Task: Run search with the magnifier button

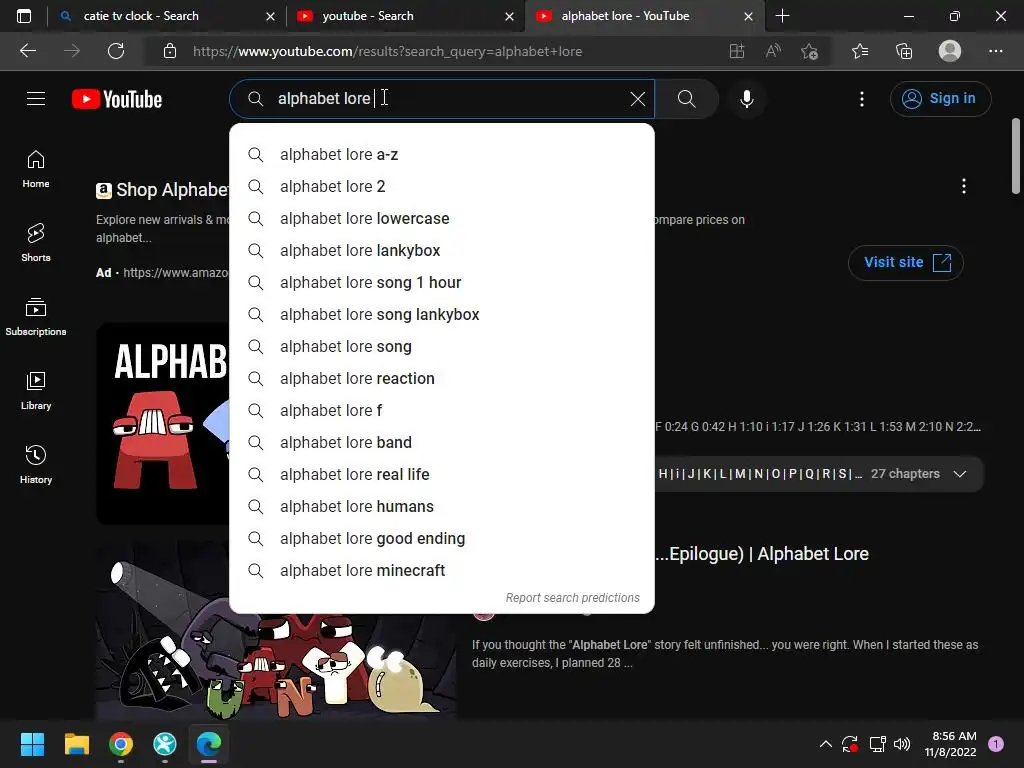Action: [686, 99]
